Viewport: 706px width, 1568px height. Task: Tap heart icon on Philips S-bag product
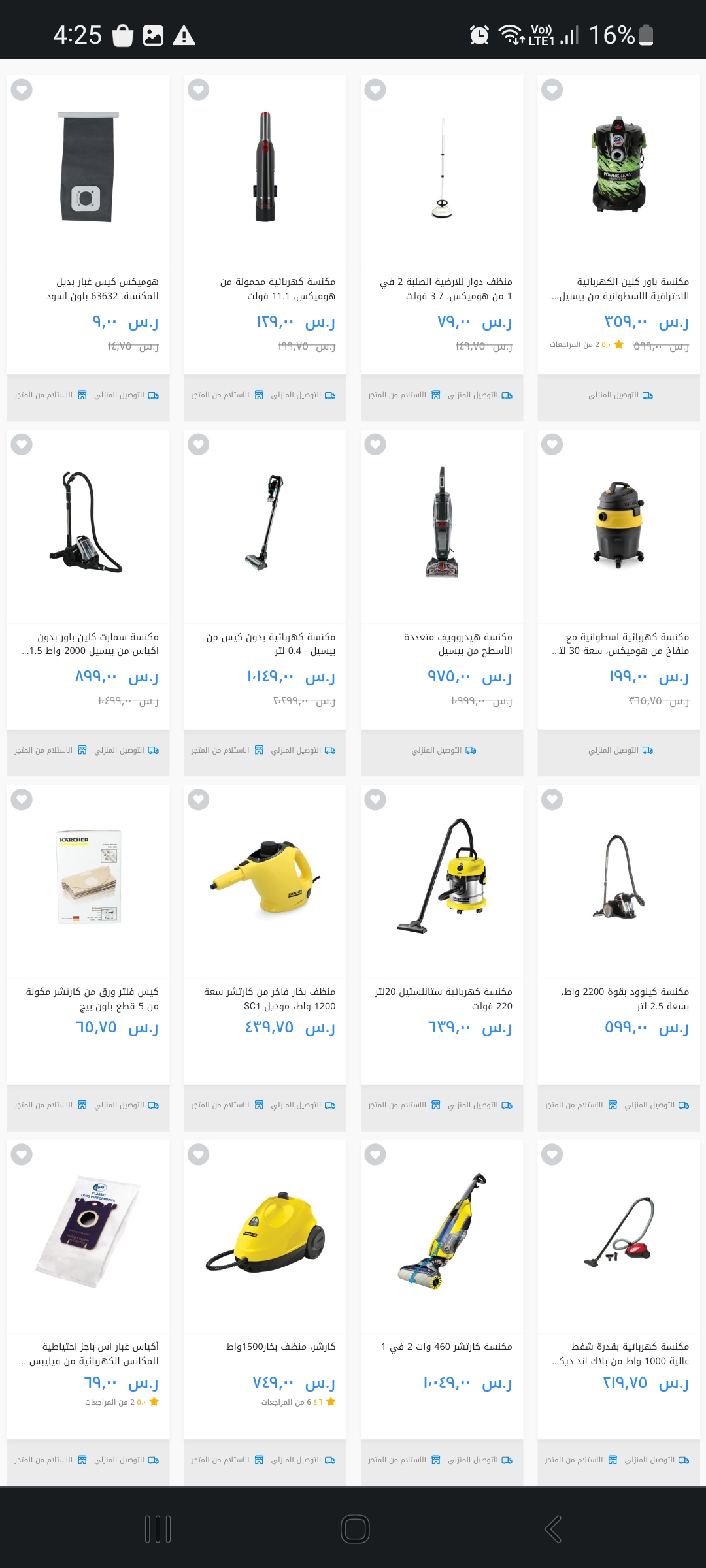tap(22, 1154)
